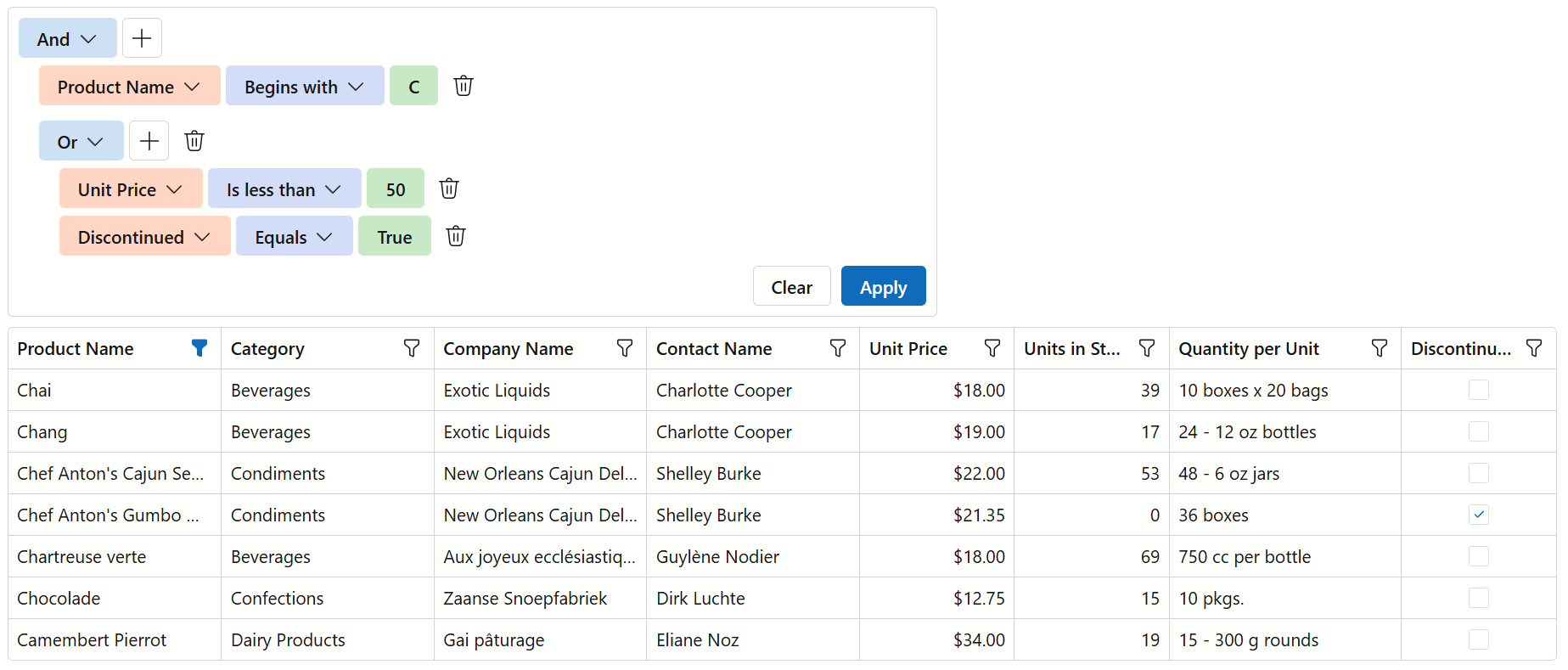The width and height of the screenshot is (1568, 670).
Task: Select the Chang product cell
Action: (115, 431)
